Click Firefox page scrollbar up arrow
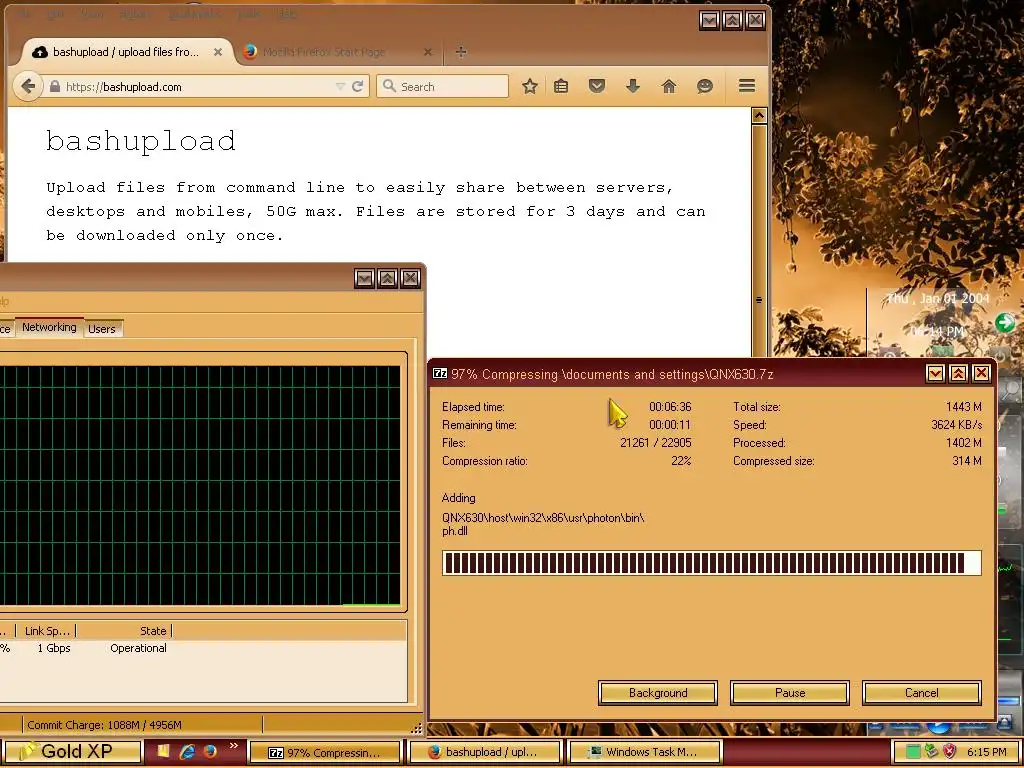Image resolution: width=1024 pixels, height=768 pixels. click(x=759, y=116)
